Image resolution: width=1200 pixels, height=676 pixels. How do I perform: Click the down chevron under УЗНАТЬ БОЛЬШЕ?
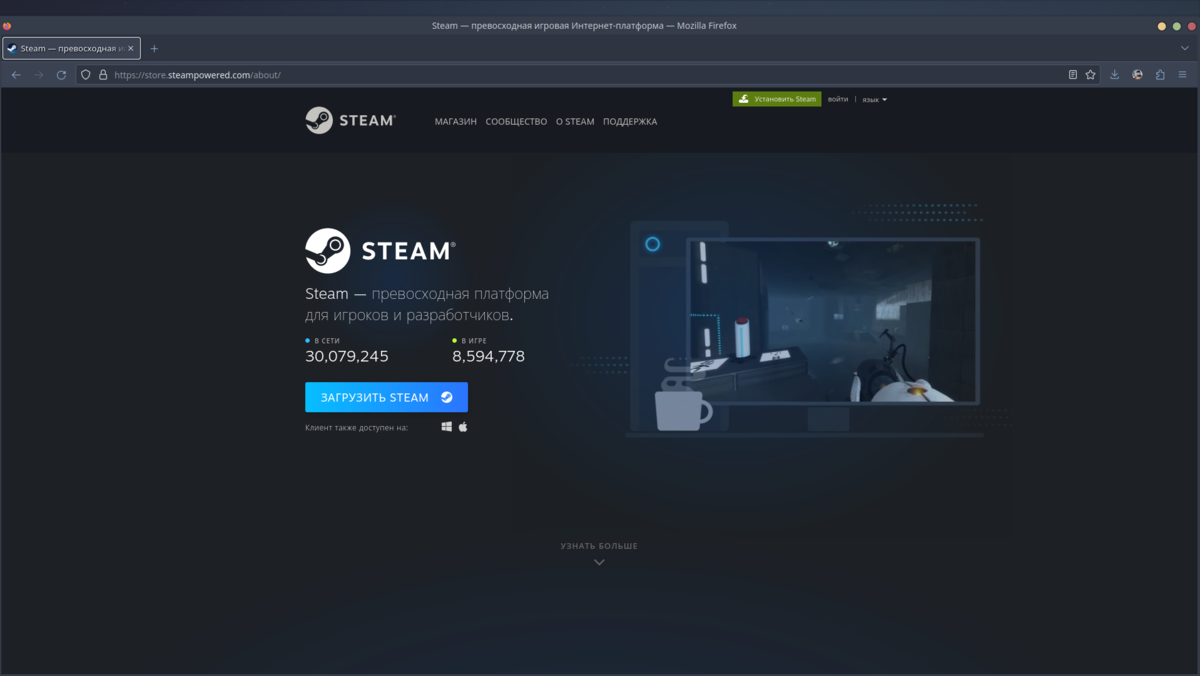599,562
